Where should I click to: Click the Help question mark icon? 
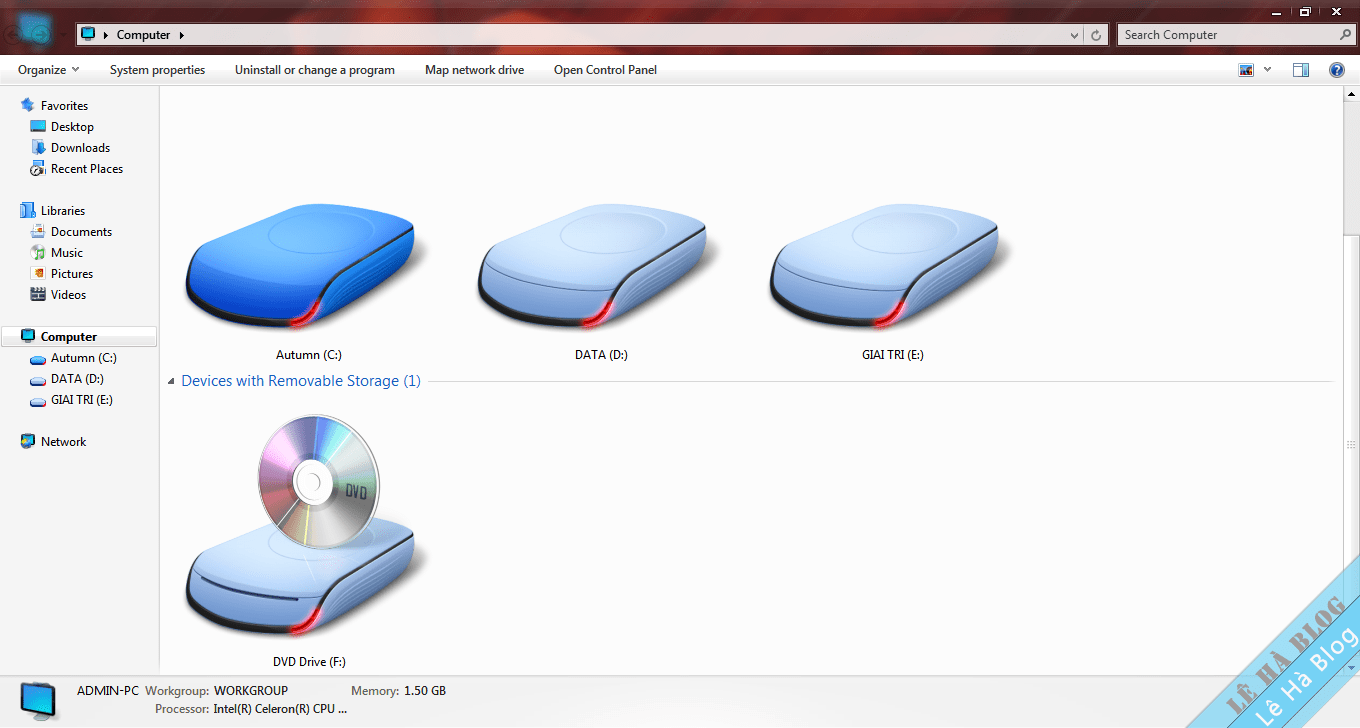point(1337,70)
